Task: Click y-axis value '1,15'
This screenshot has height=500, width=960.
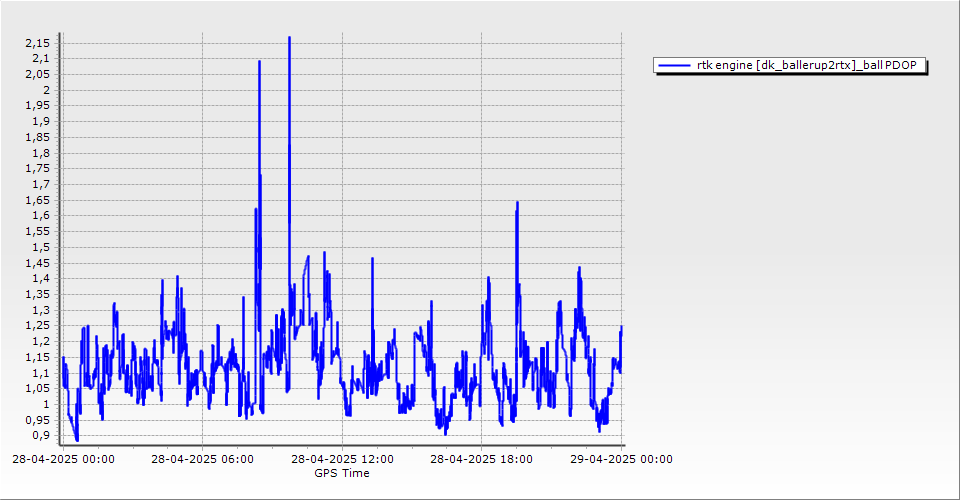Action: [37, 357]
